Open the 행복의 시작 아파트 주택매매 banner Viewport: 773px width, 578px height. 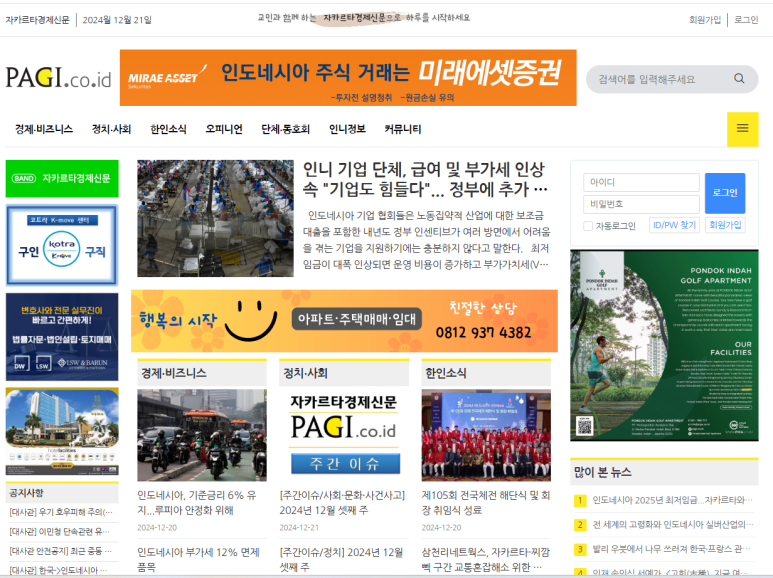(344, 321)
